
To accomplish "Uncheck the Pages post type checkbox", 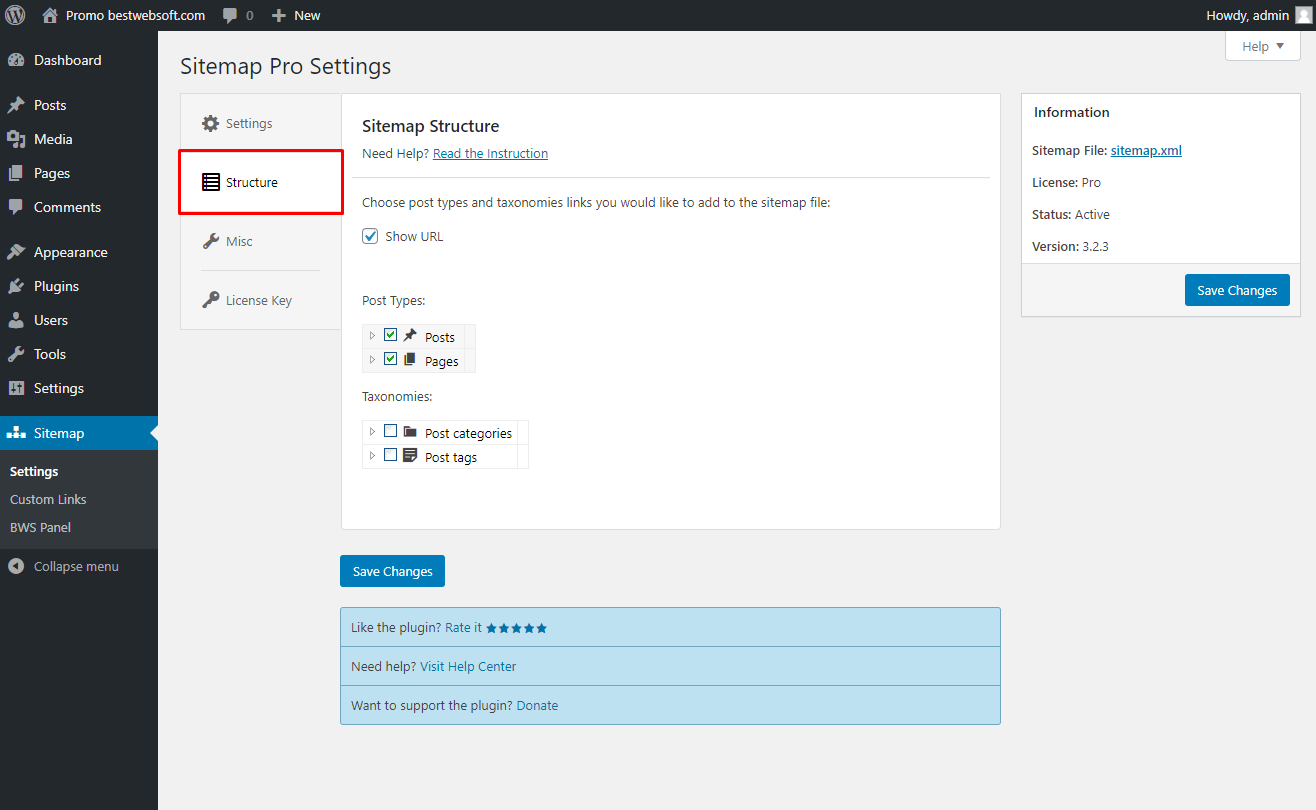I will click(391, 359).
